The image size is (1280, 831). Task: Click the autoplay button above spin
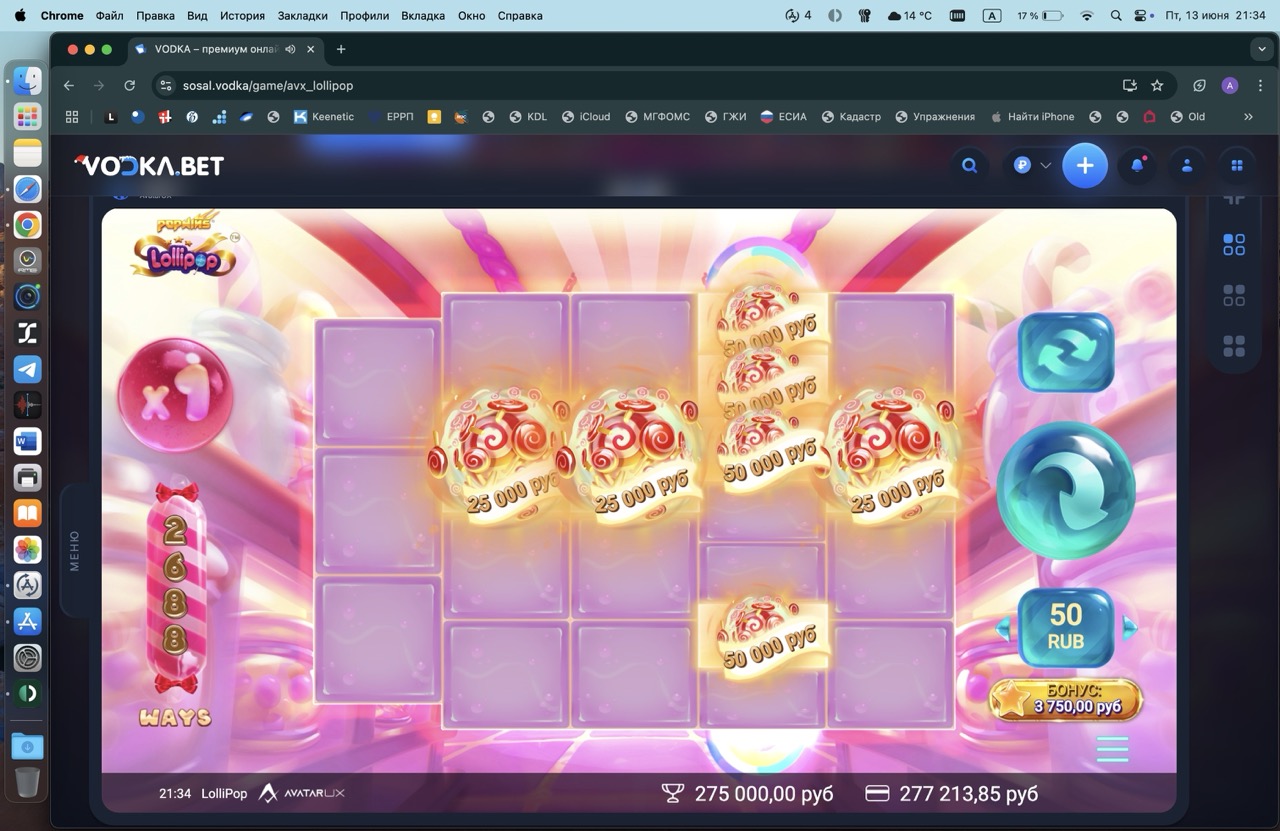point(1066,352)
